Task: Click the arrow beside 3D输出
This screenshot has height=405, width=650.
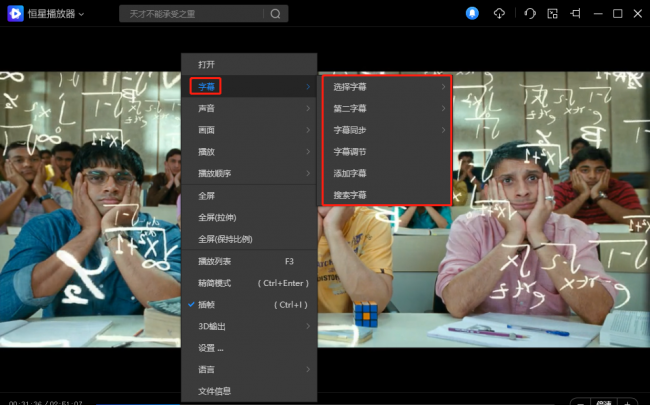Action: click(x=308, y=326)
